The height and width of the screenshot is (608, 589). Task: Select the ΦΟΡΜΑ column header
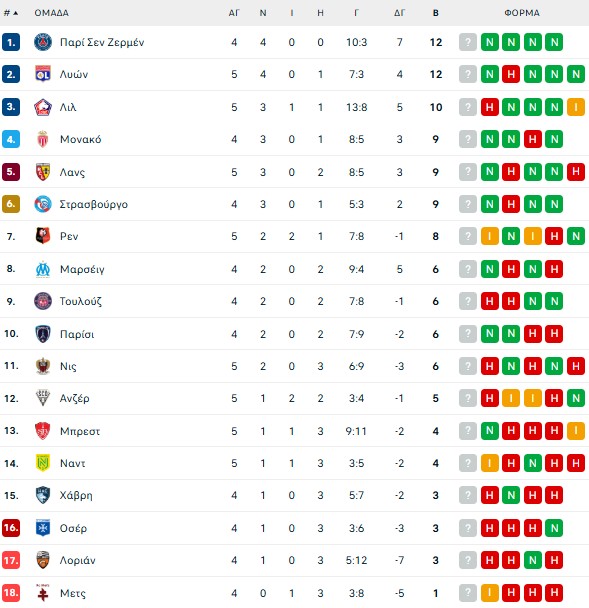click(522, 13)
